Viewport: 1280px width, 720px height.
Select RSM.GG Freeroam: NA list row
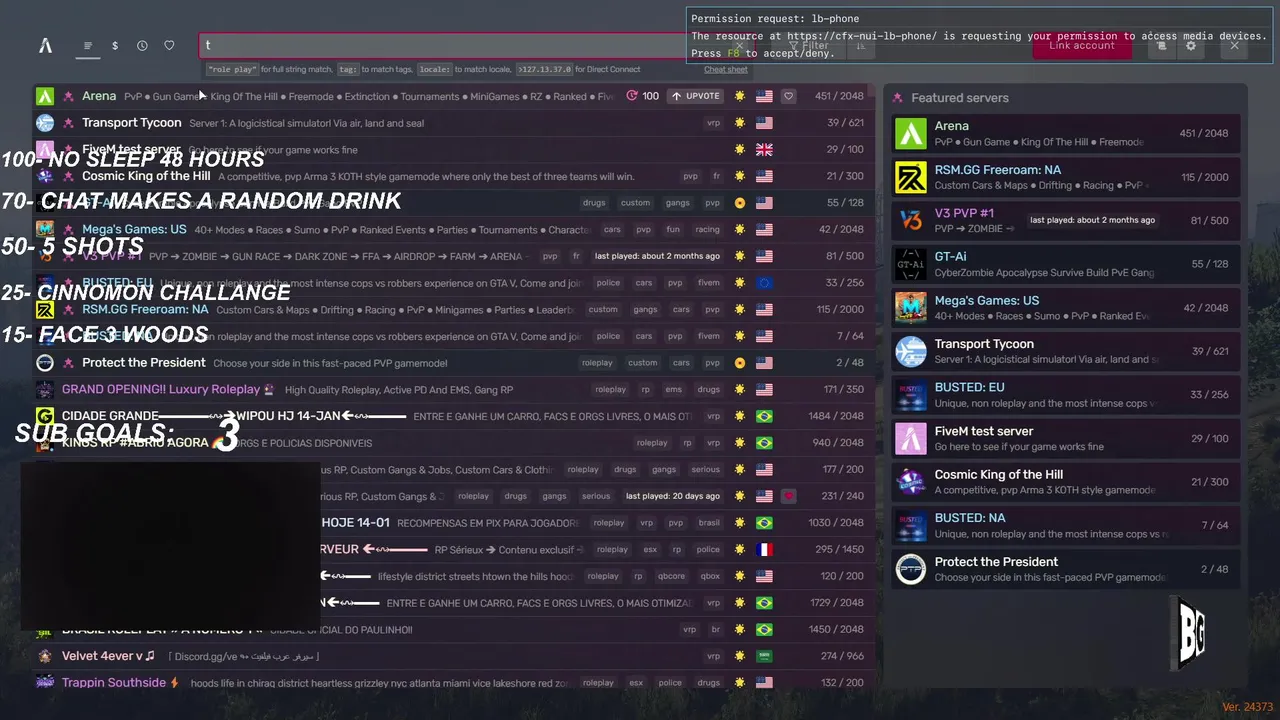tap(455, 309)
